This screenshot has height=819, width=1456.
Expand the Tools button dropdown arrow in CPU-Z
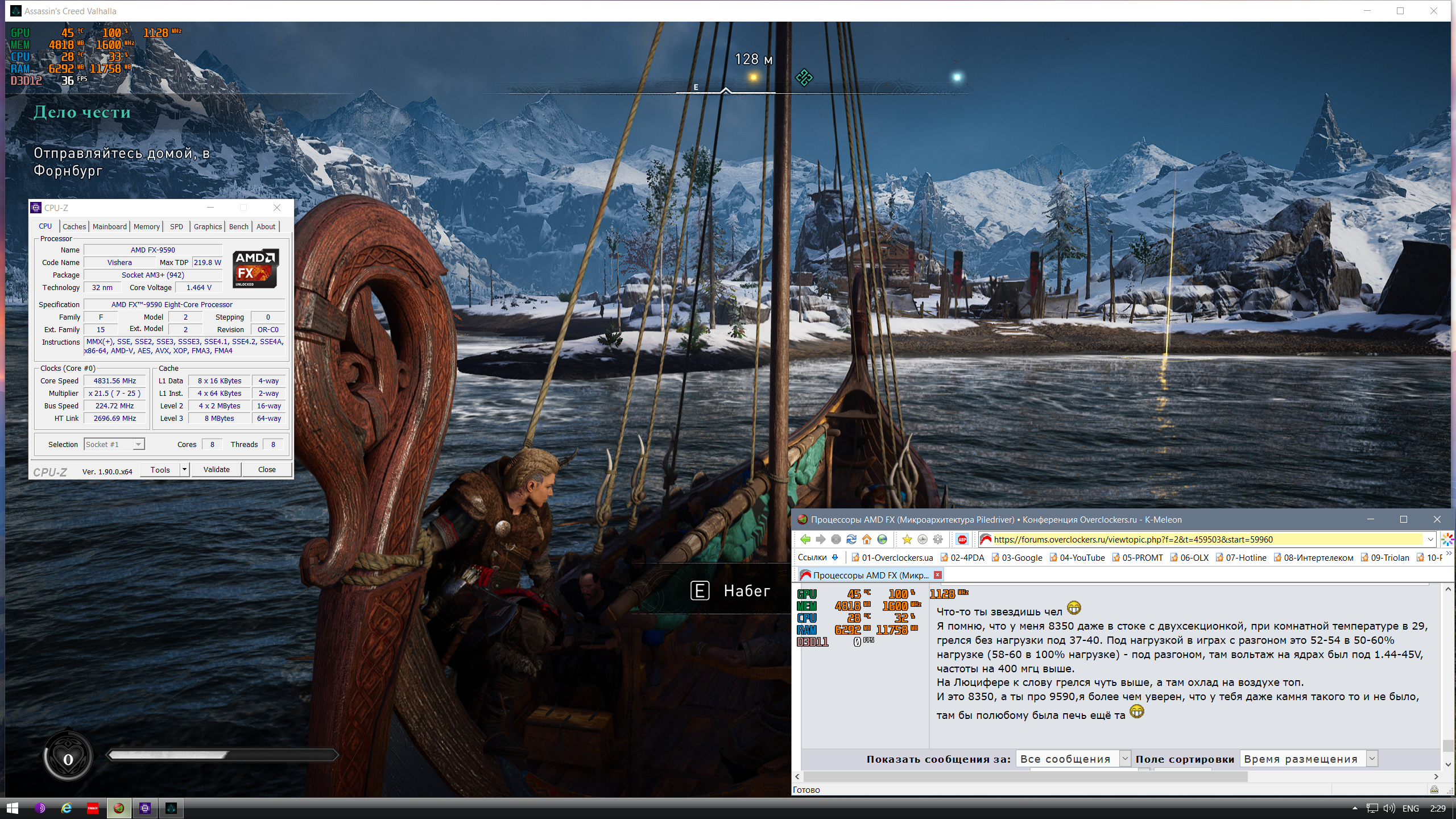point(184,470)
